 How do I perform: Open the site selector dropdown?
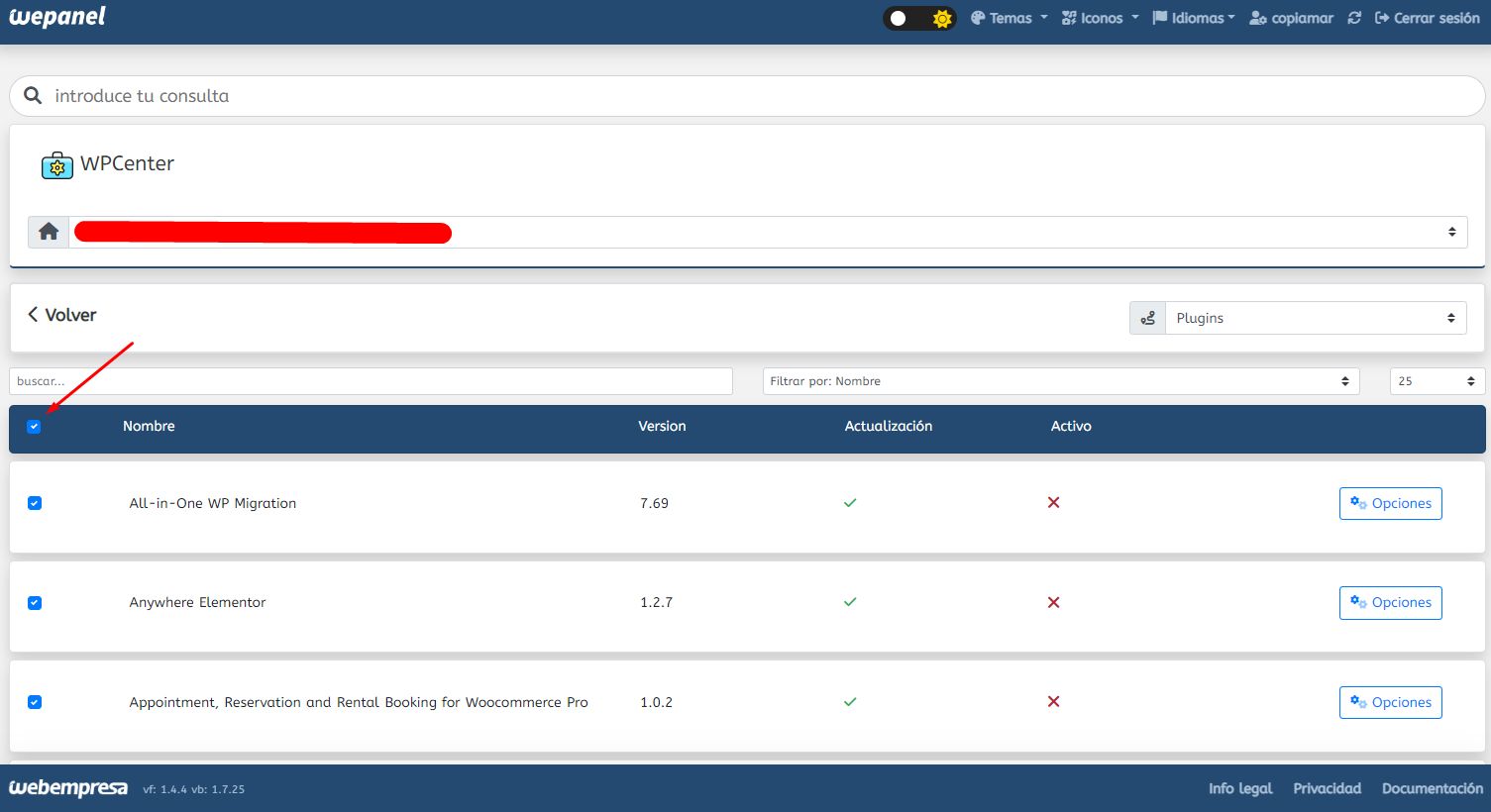click(x=768, y=232)
